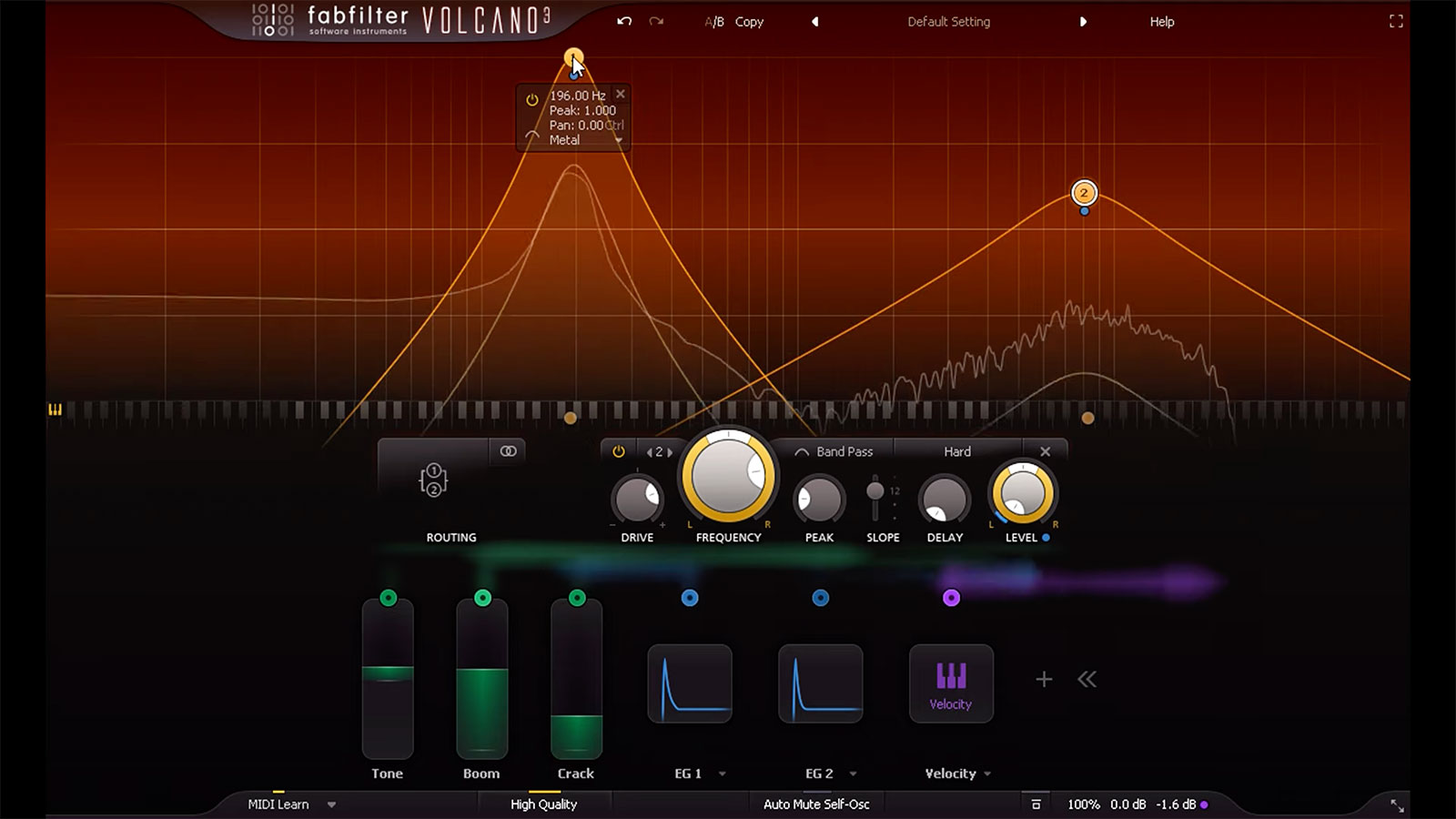Screen dimensions: 1456x819
Task: Click the Copy button in the top bar
Action: click(749, 22)
